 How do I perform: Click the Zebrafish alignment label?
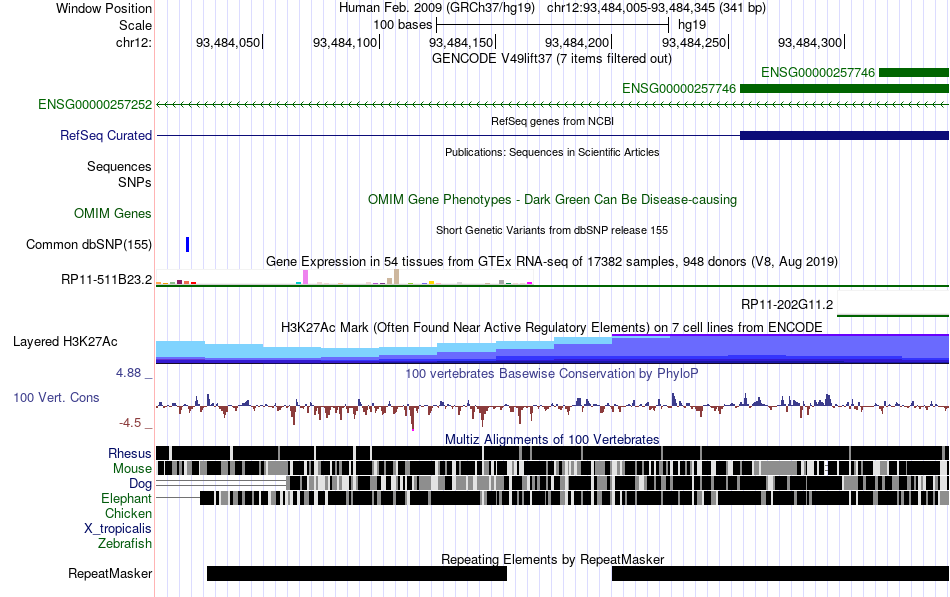click(125, 543)
